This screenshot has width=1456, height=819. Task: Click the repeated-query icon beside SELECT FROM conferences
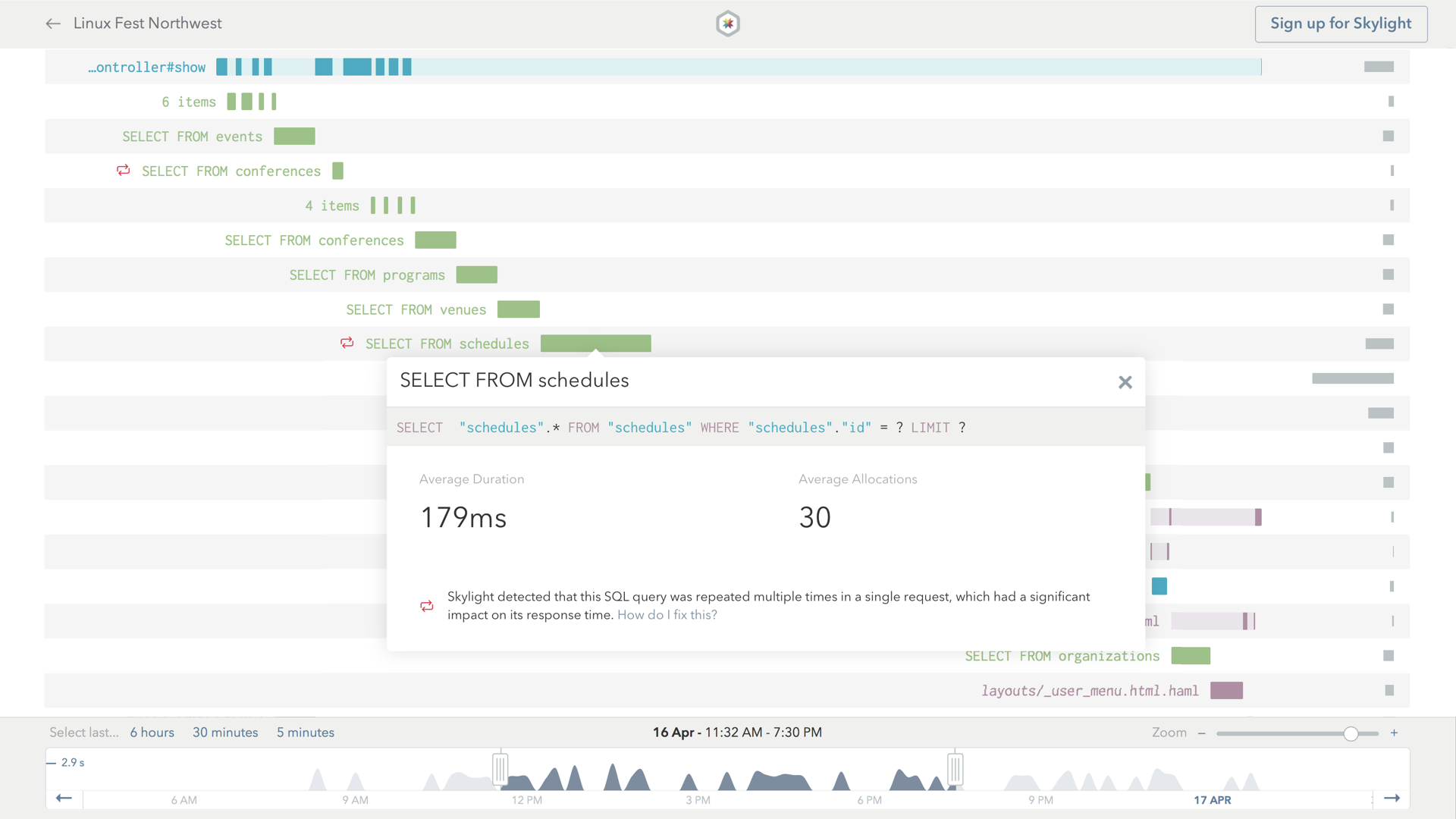[x=124, y=171]
